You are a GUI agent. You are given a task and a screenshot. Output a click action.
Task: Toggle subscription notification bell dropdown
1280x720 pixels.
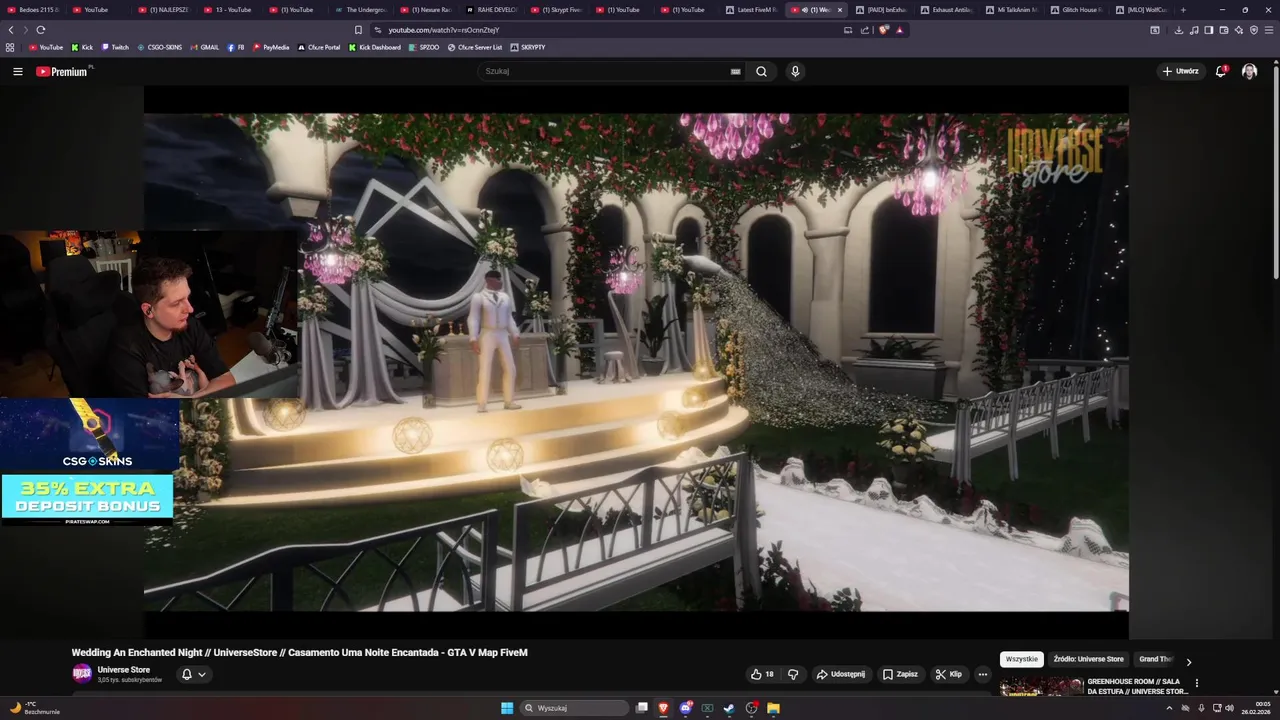click(193, 674)
